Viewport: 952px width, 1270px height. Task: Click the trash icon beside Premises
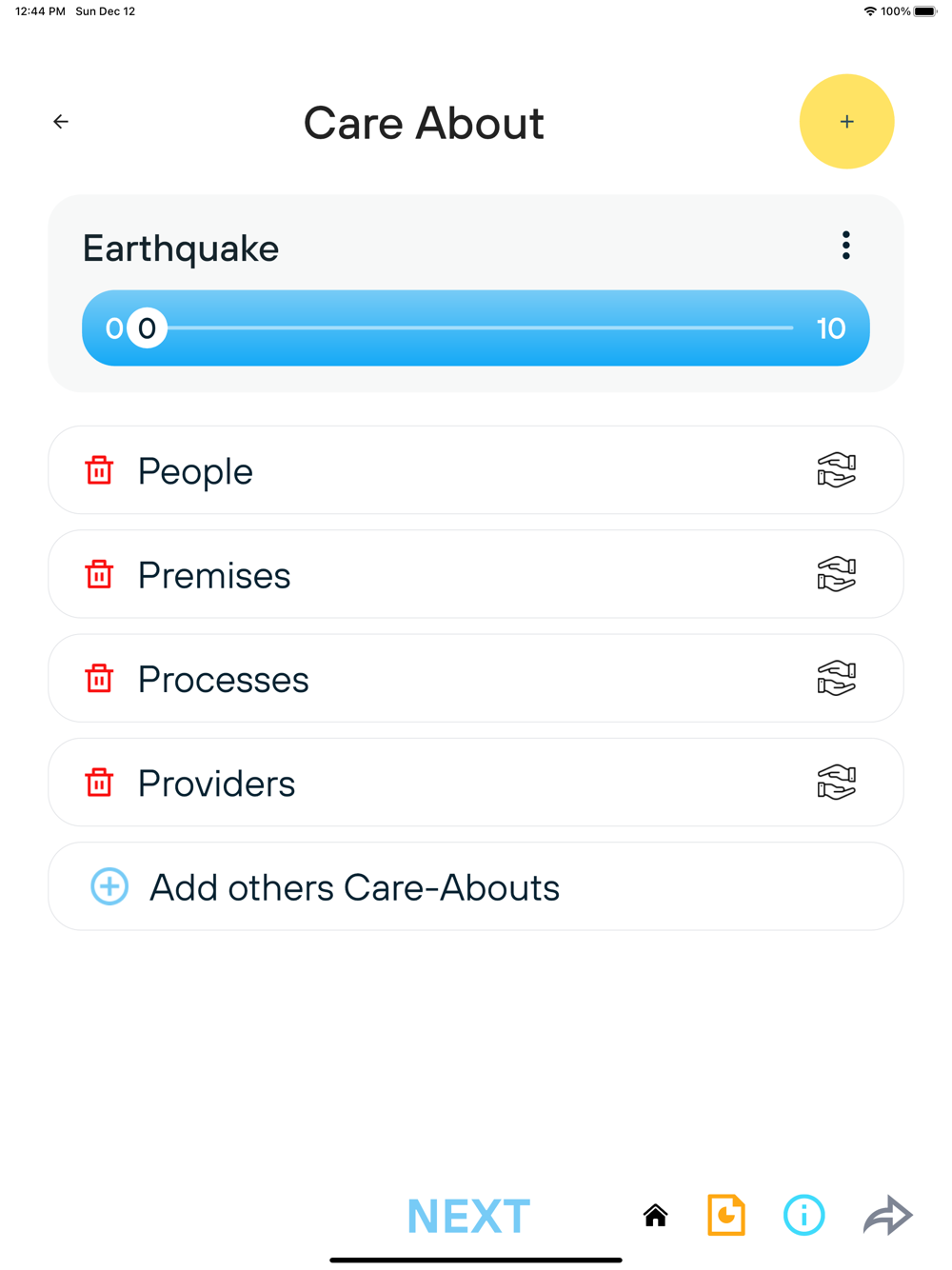(x=99, y=574)
